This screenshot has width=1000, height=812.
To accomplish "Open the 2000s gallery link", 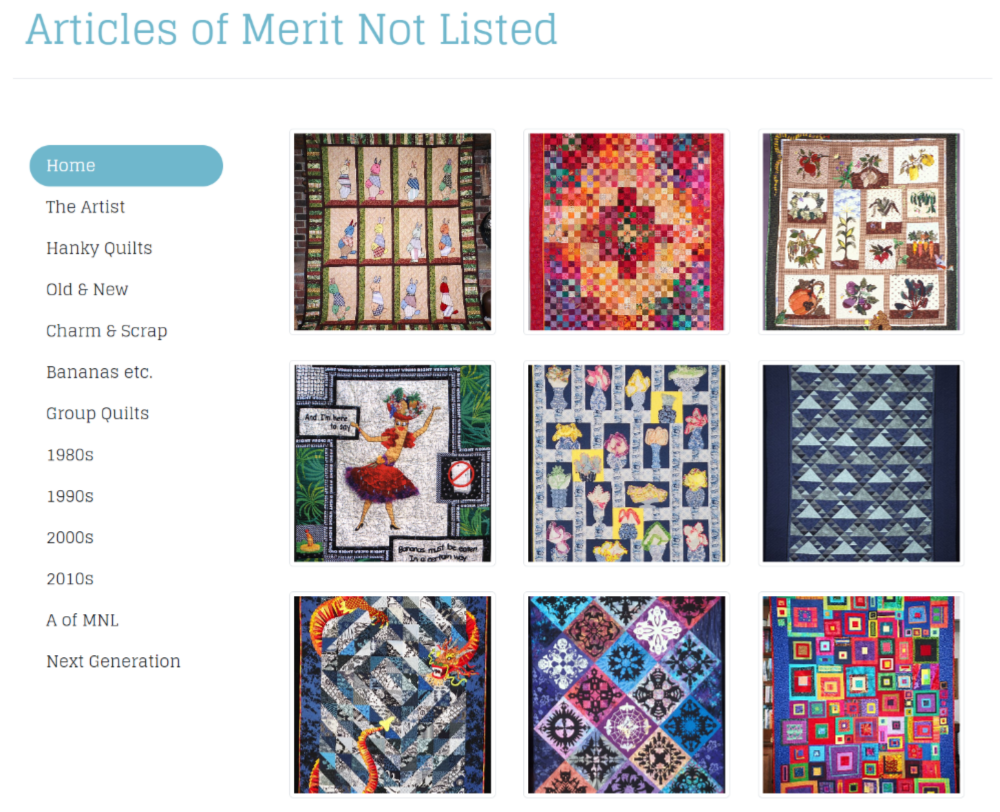I will [70, 537].
